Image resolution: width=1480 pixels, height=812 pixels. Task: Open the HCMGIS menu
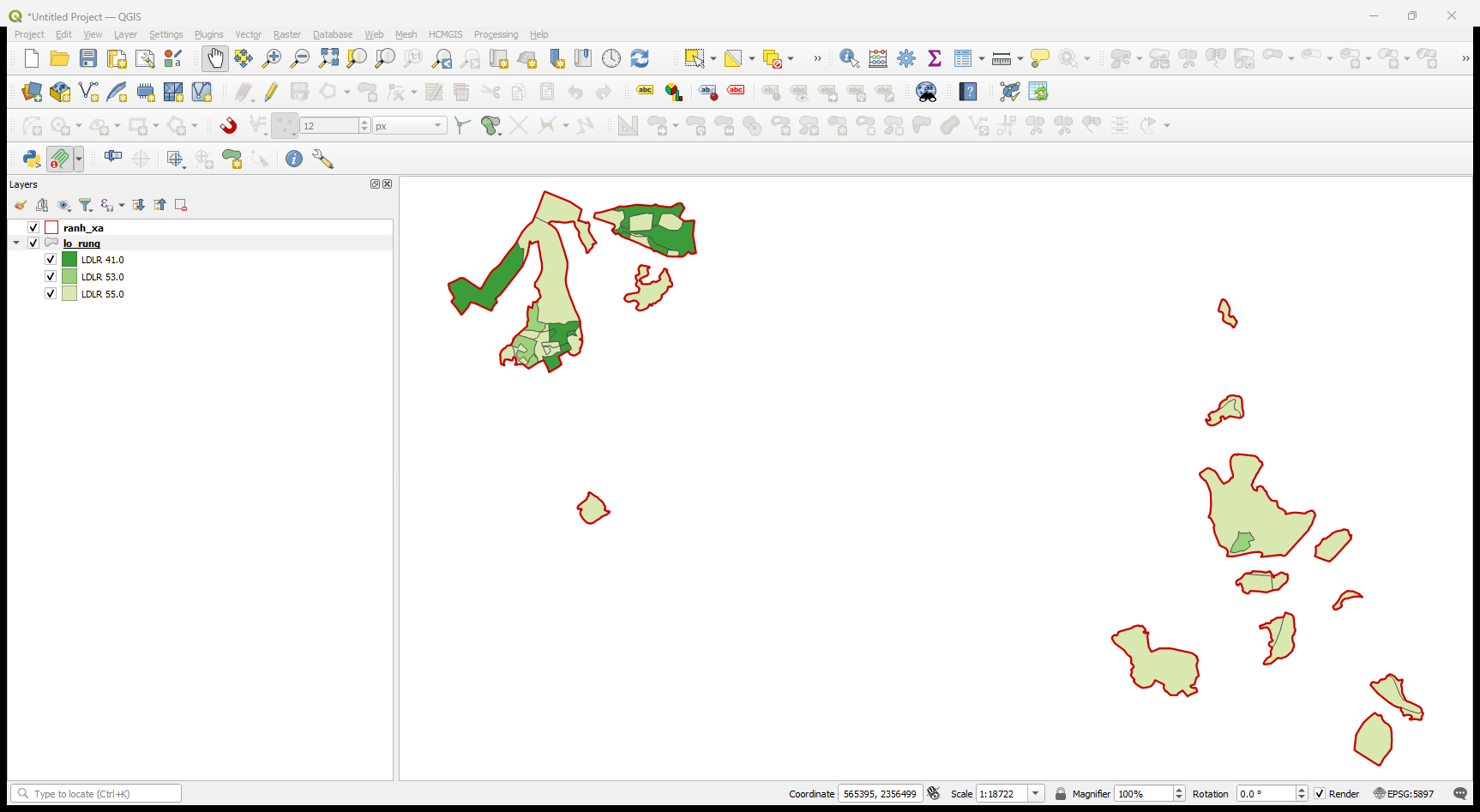(445, 34)
